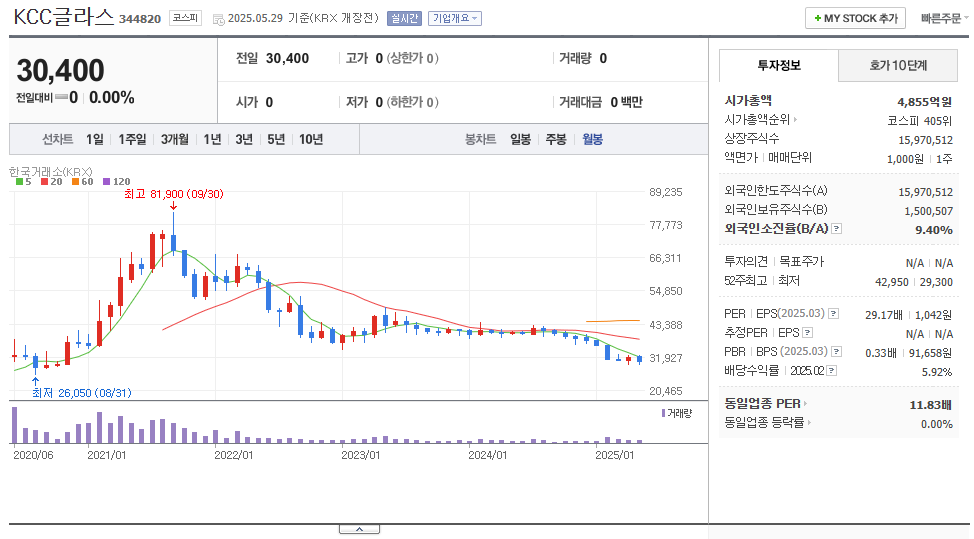Open 시가총액순위 arrow link
The height and width of the screenshot is (539, 974).
pos(760,119)
